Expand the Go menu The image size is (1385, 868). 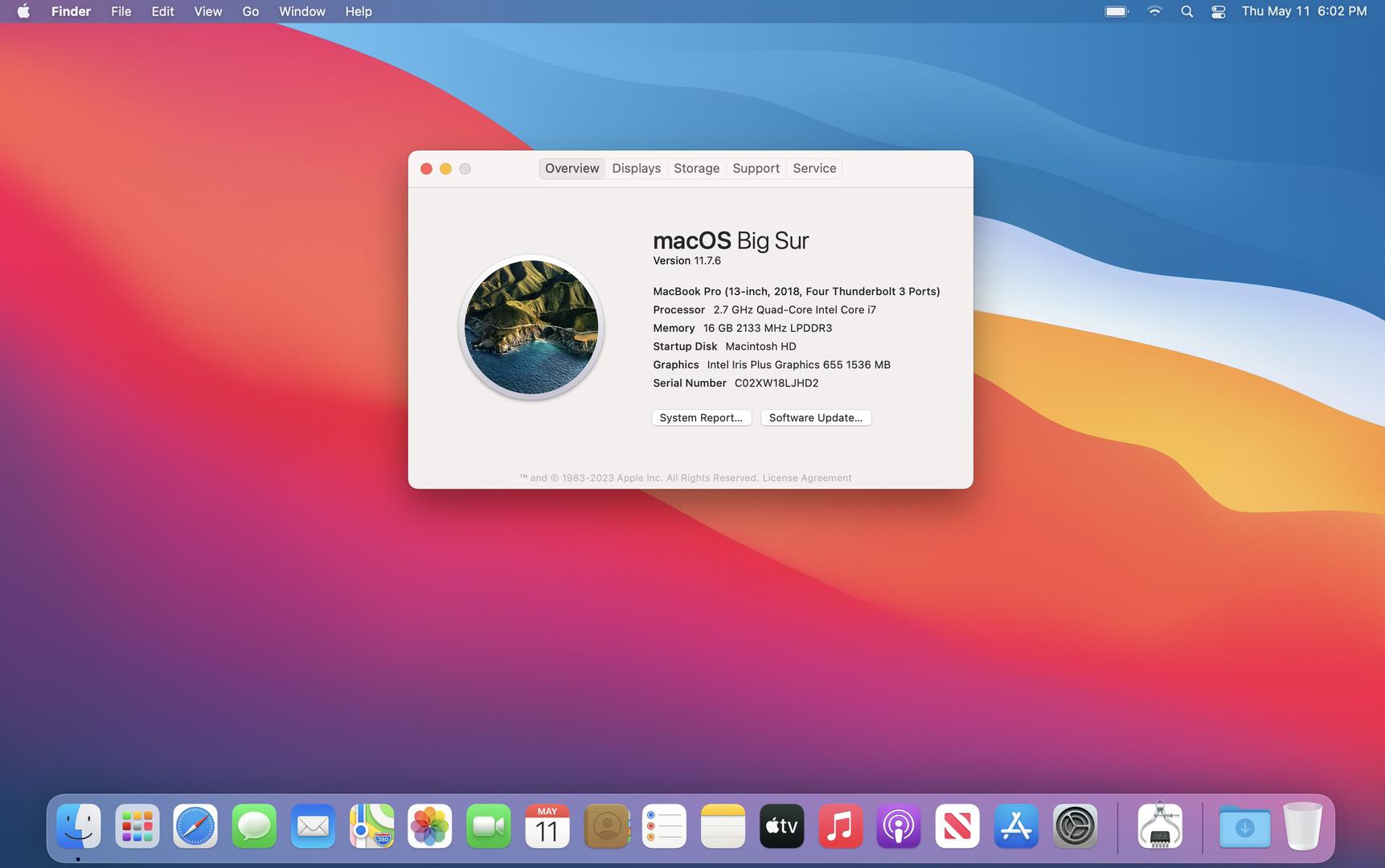point(250,11)
